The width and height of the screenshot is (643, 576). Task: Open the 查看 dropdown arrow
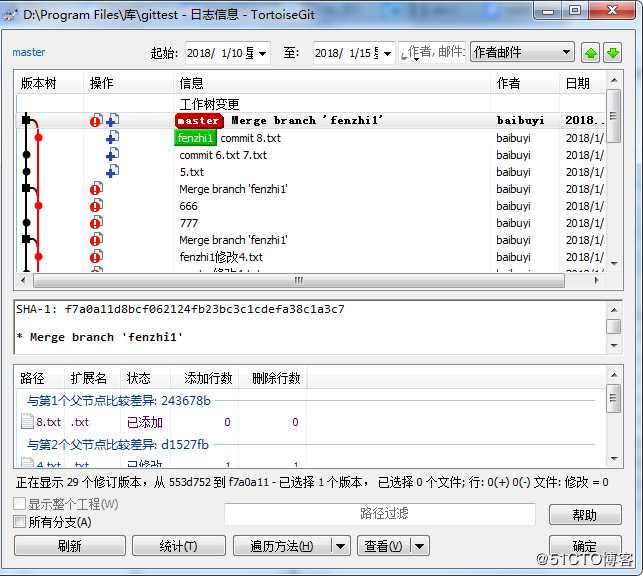419,546
